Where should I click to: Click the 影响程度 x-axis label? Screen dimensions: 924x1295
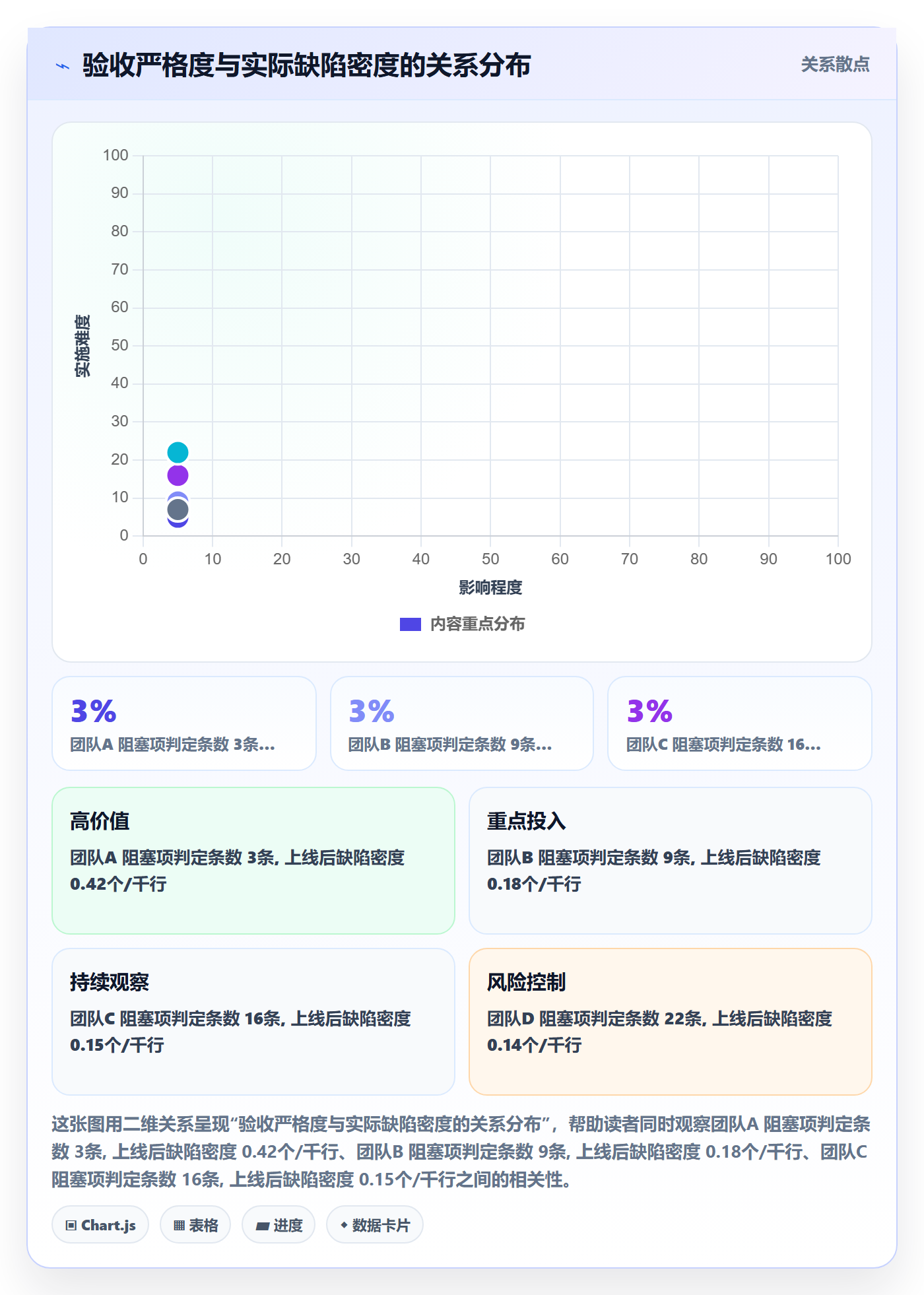coord(490,587)
